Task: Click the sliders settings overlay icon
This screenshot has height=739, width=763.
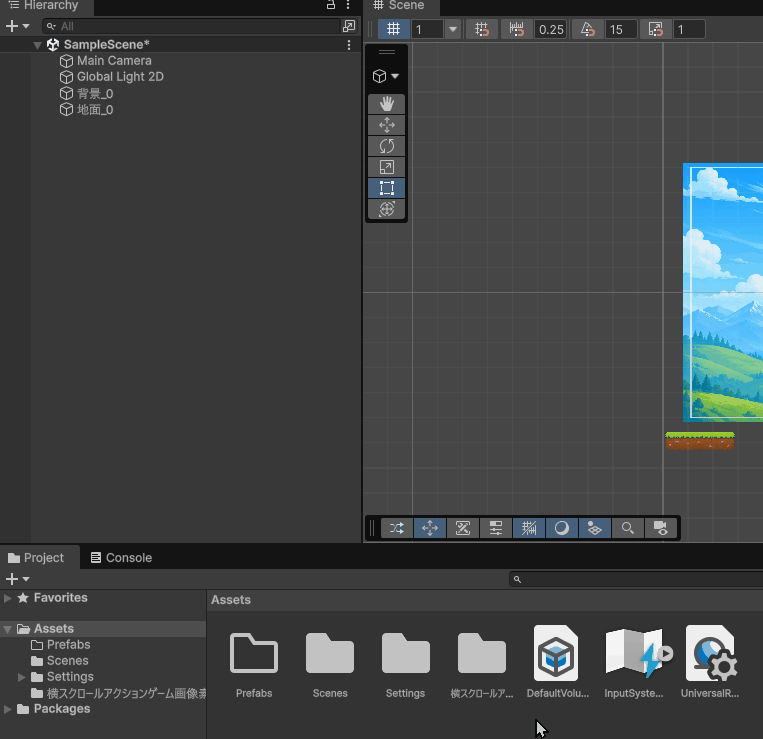Action: 496,528
